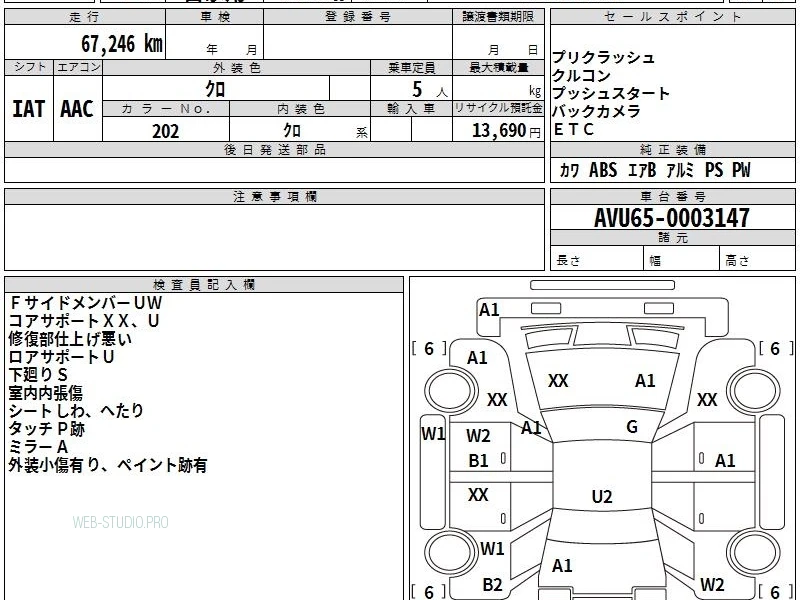Click the 車検 header cell
The height and width of the screenshot is (600, 800).
(x=215, y=17)
